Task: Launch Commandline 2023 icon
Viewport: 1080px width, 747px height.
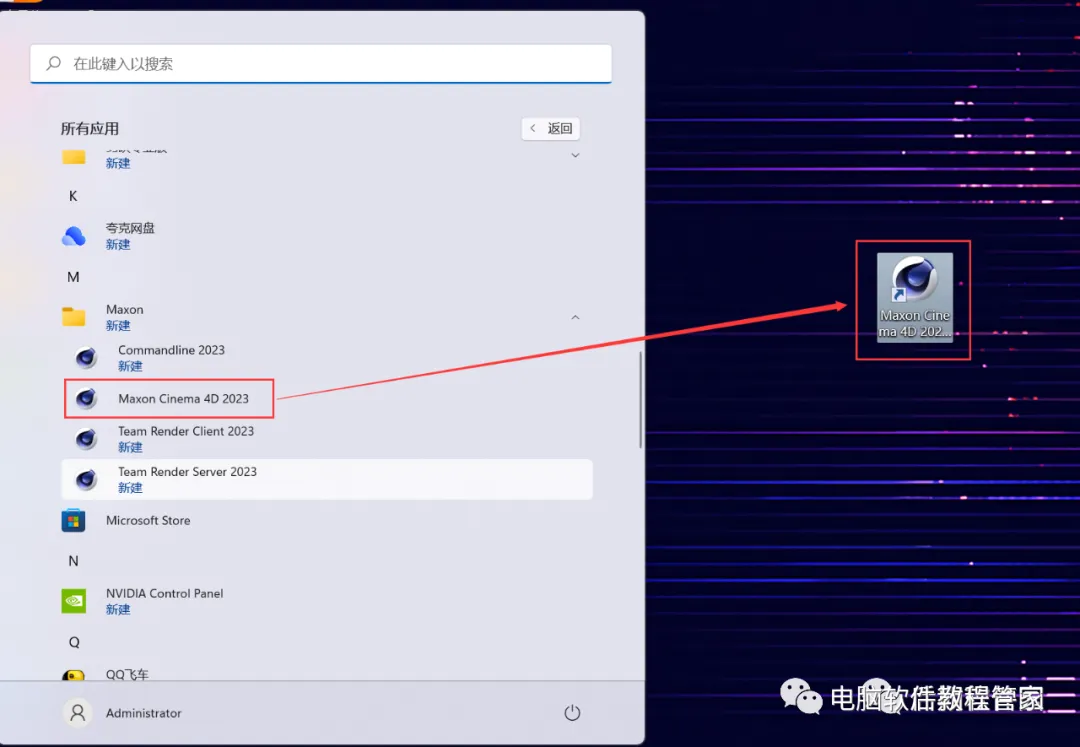Action: [86, 357]
